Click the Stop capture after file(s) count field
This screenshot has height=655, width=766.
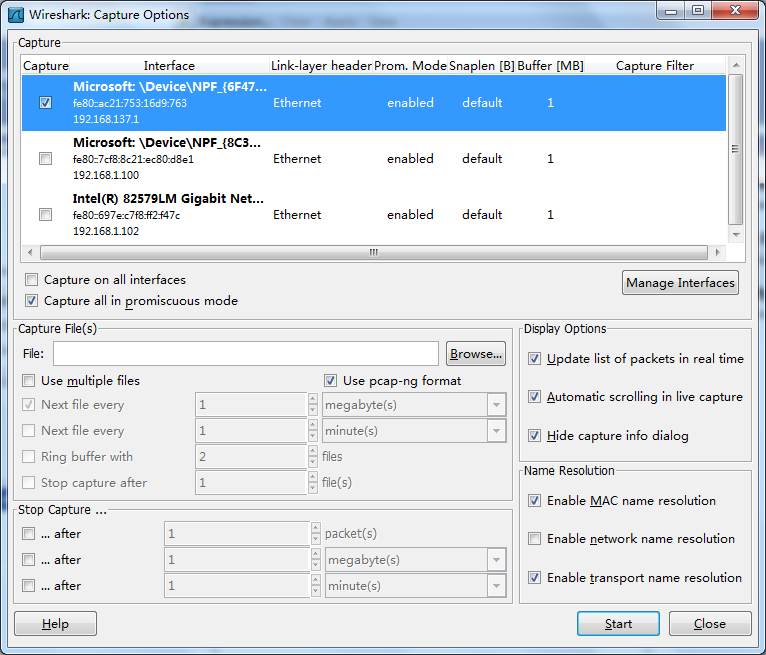point(252,483)
